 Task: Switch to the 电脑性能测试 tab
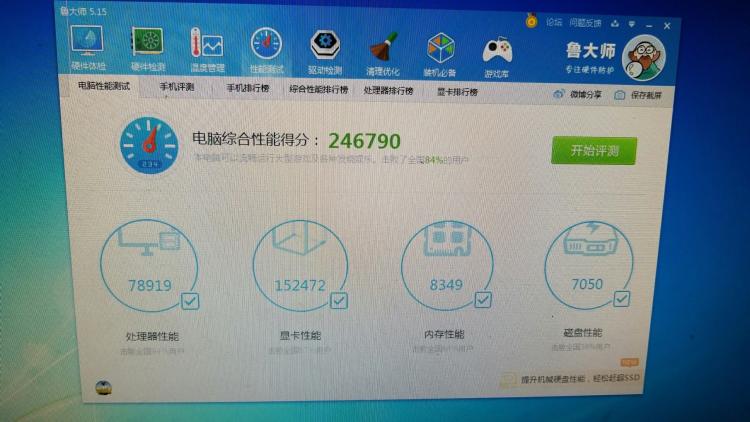tap(104, 86)
